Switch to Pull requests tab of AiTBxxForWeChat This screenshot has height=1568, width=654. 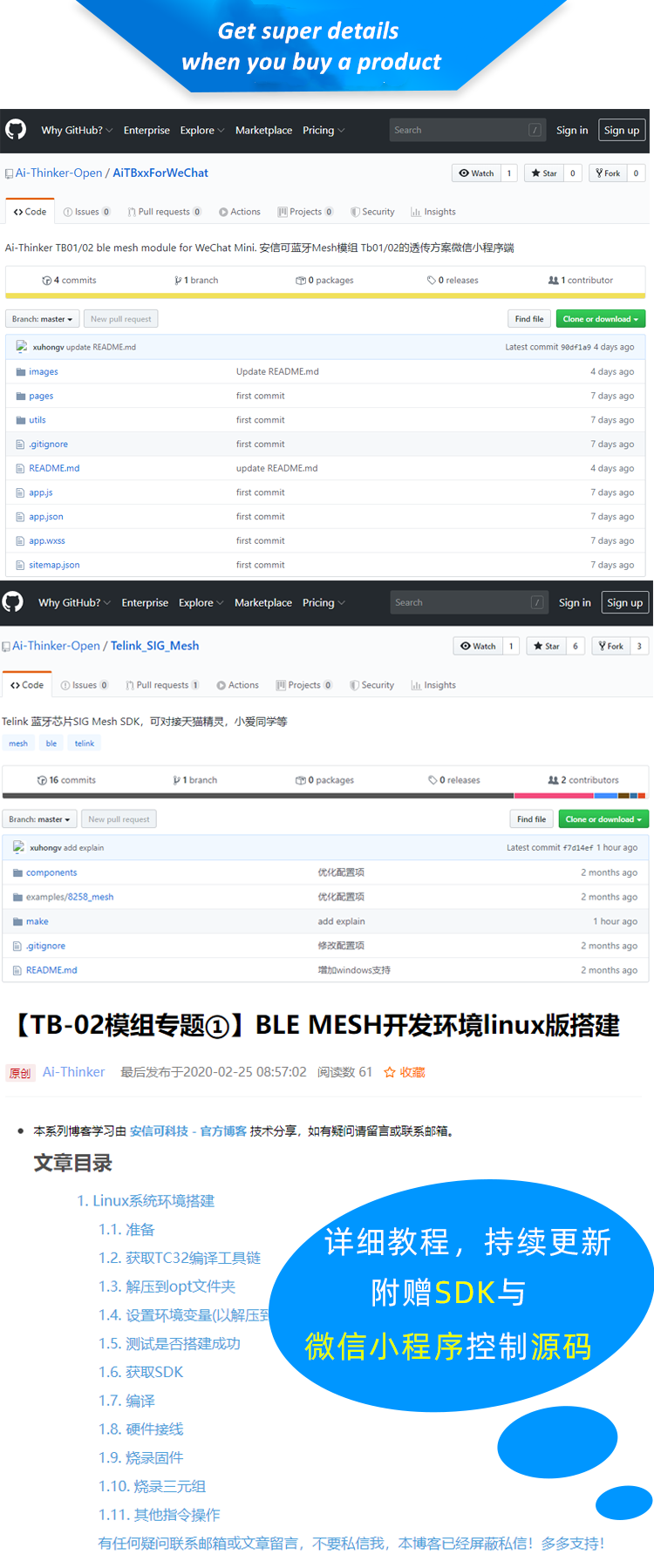click(165, 212)
